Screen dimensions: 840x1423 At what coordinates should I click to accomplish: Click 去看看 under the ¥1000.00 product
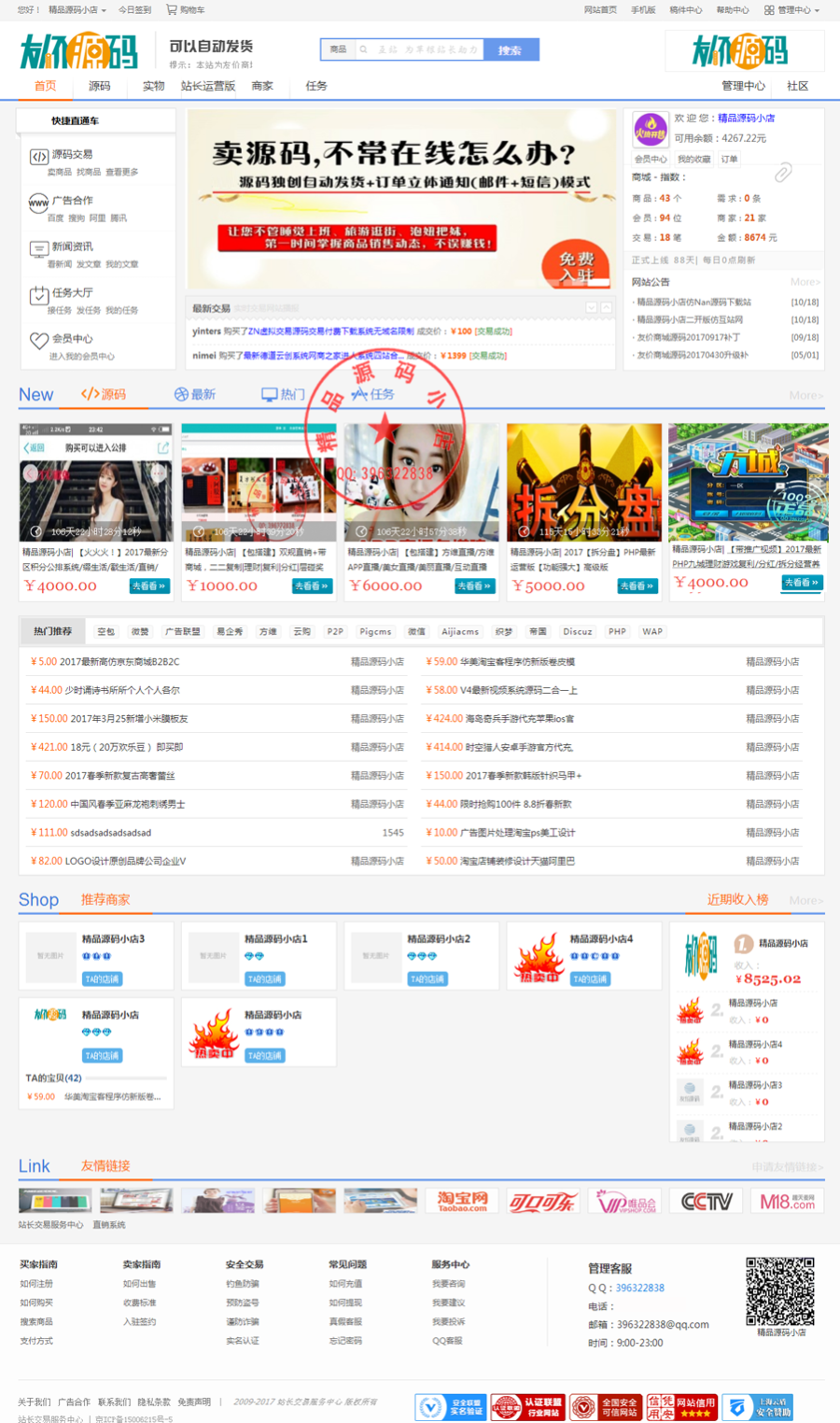[x=311, y=586]
